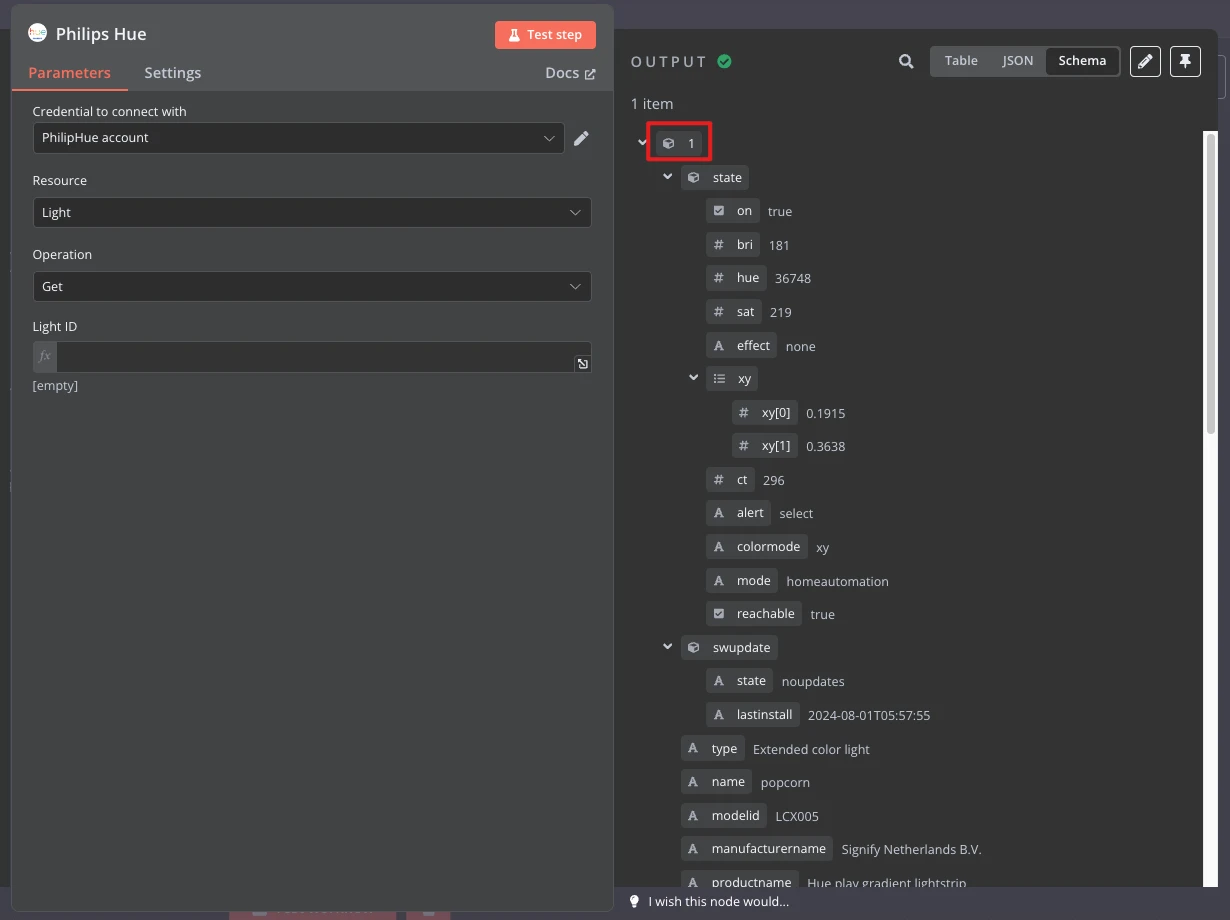Click the output panel vertical scrollbar
Image resolution: width=1230 pixels, height=920 pixels.
click(x=1211, y=284)
